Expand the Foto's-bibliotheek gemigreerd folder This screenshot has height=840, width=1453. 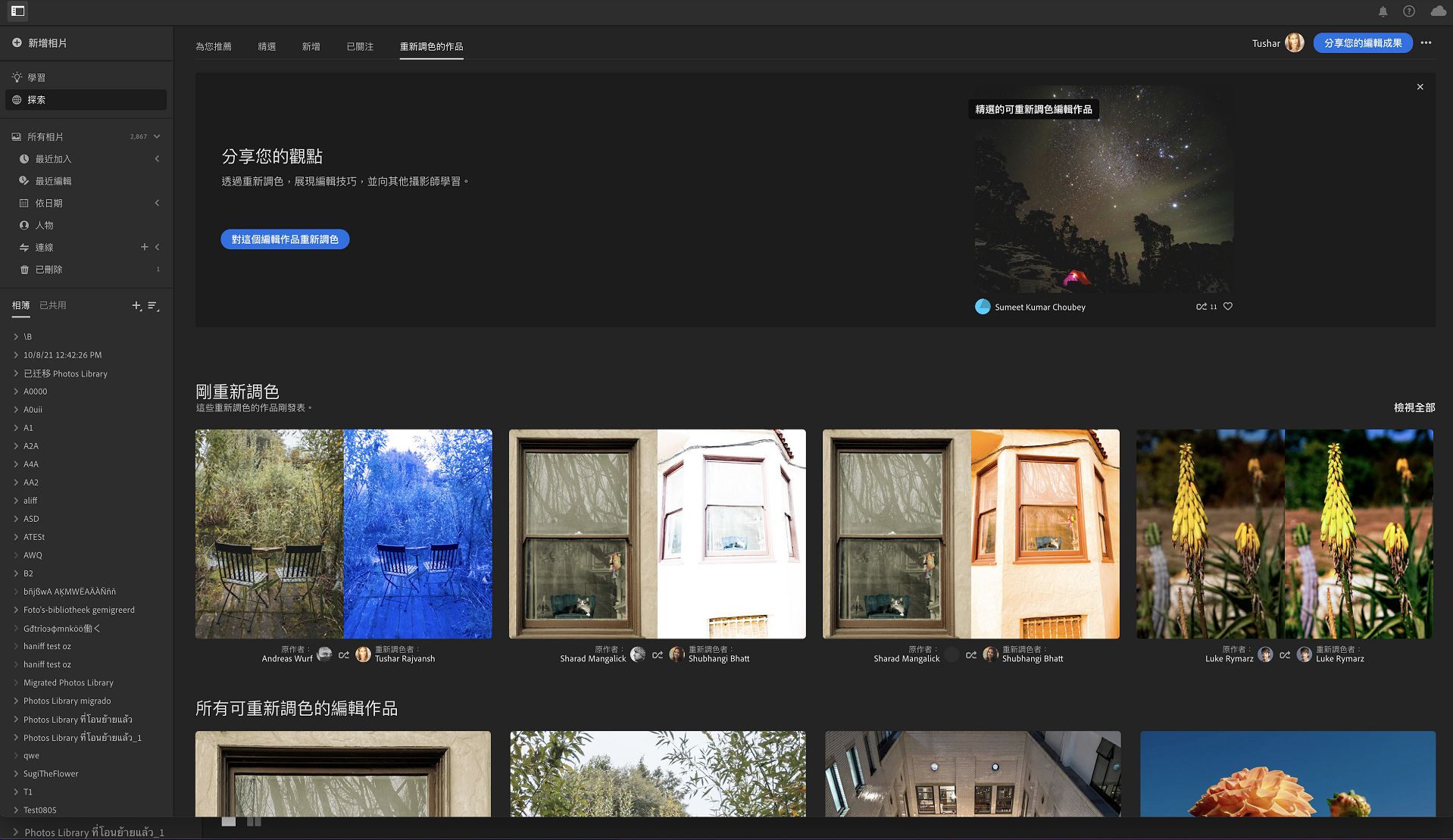(x=16, y=610)
